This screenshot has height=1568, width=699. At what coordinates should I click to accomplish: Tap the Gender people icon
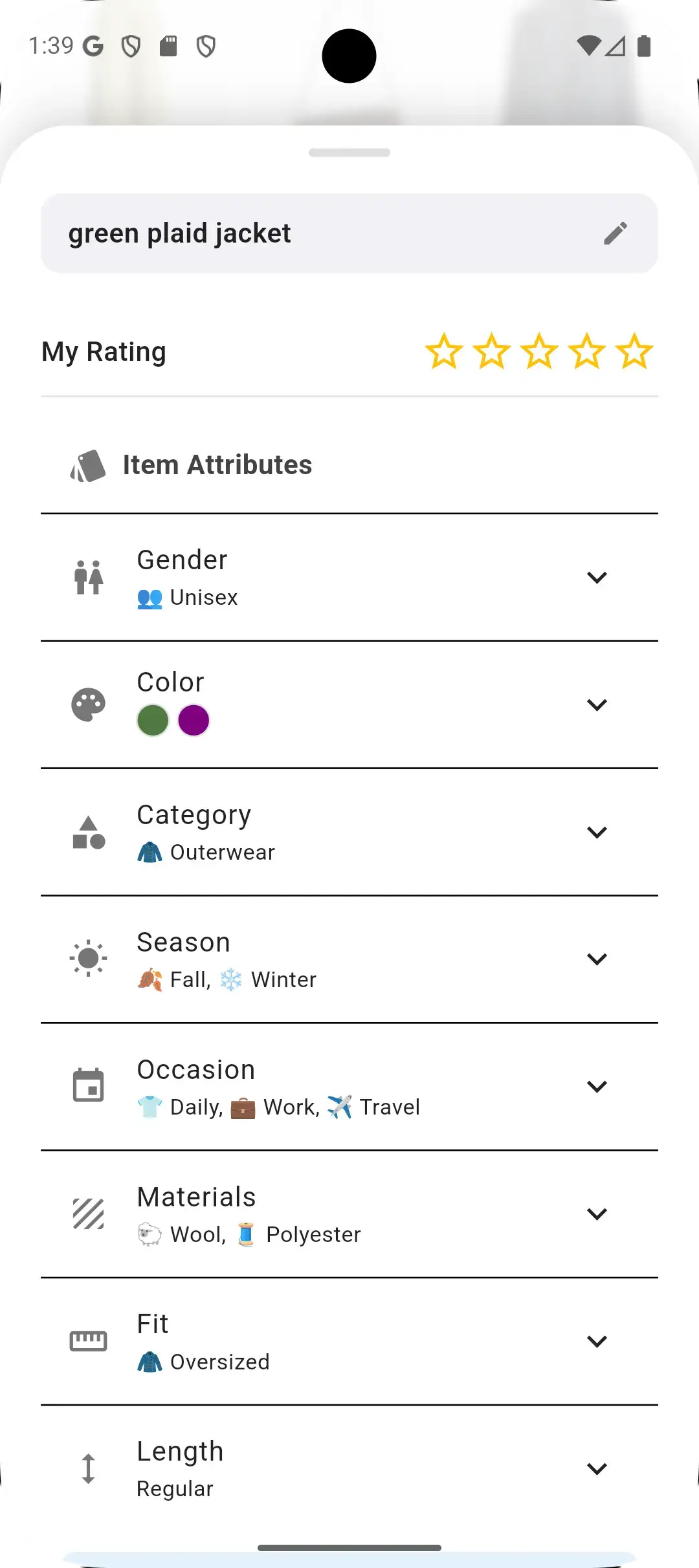point(89,577)
